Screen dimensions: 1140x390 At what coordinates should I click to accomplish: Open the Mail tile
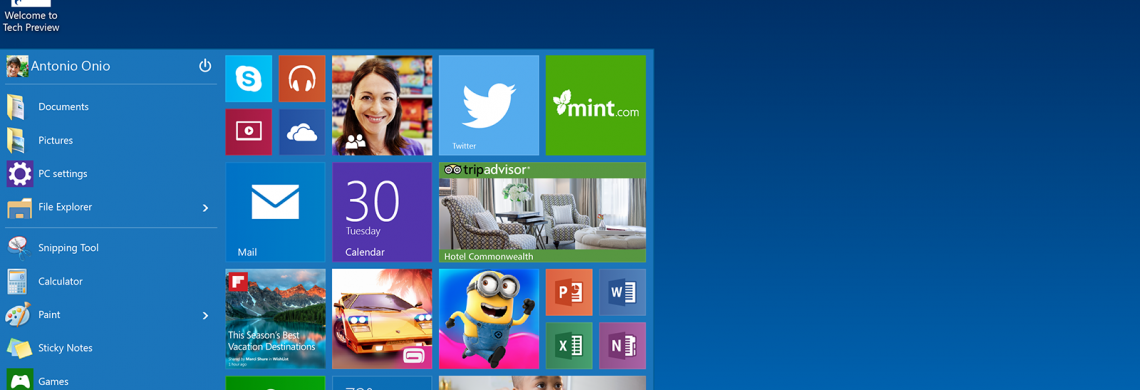[x=276, y=212]
